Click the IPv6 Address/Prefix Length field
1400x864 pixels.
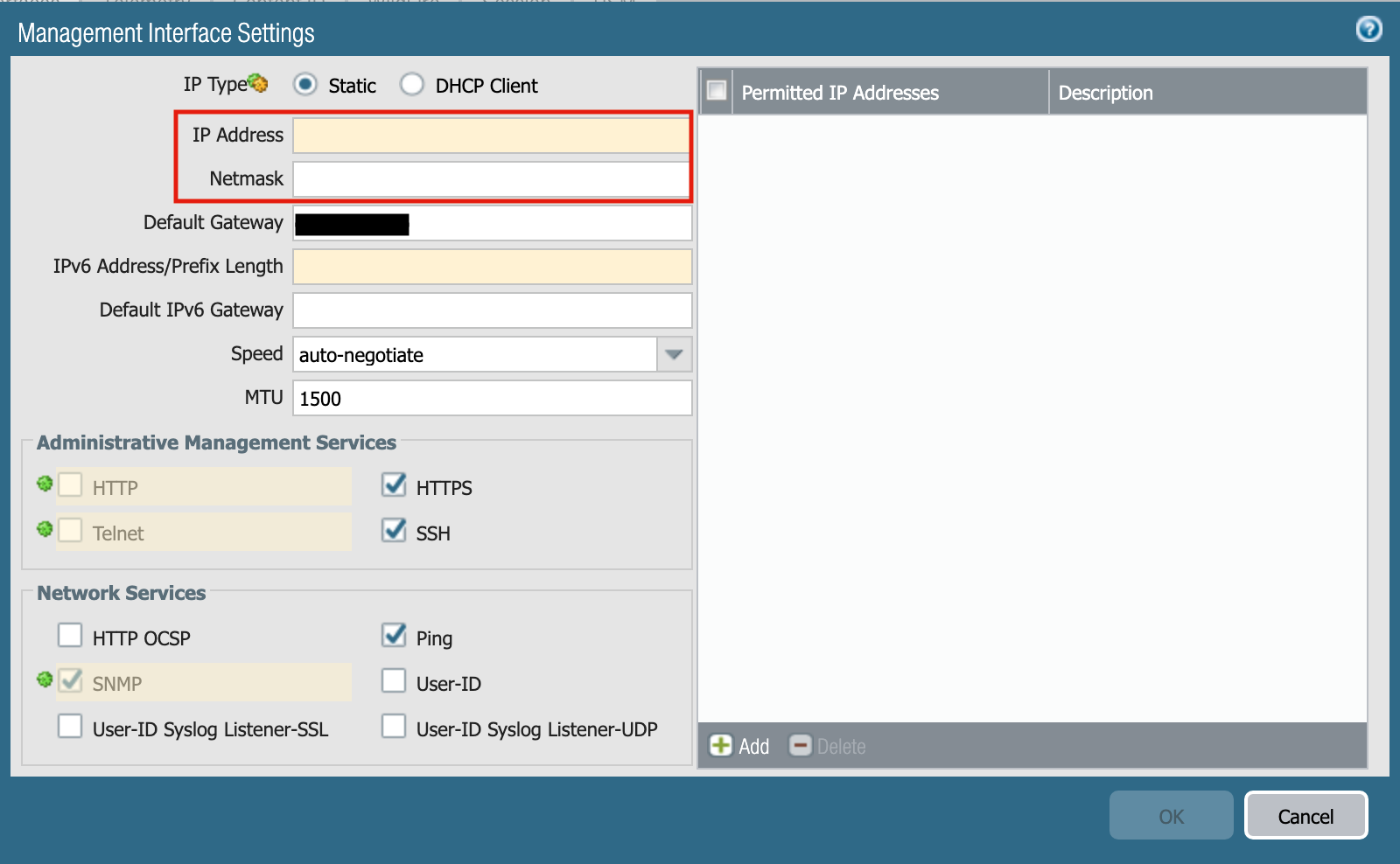tap(493, 267)
